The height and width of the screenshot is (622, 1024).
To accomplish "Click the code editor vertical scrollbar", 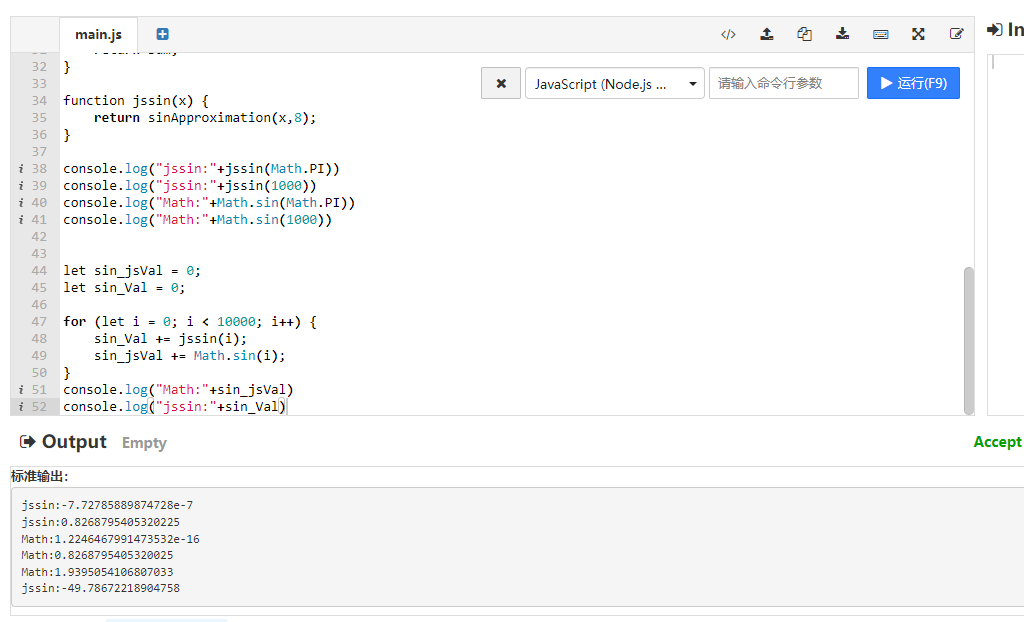I will coord(968,338).
